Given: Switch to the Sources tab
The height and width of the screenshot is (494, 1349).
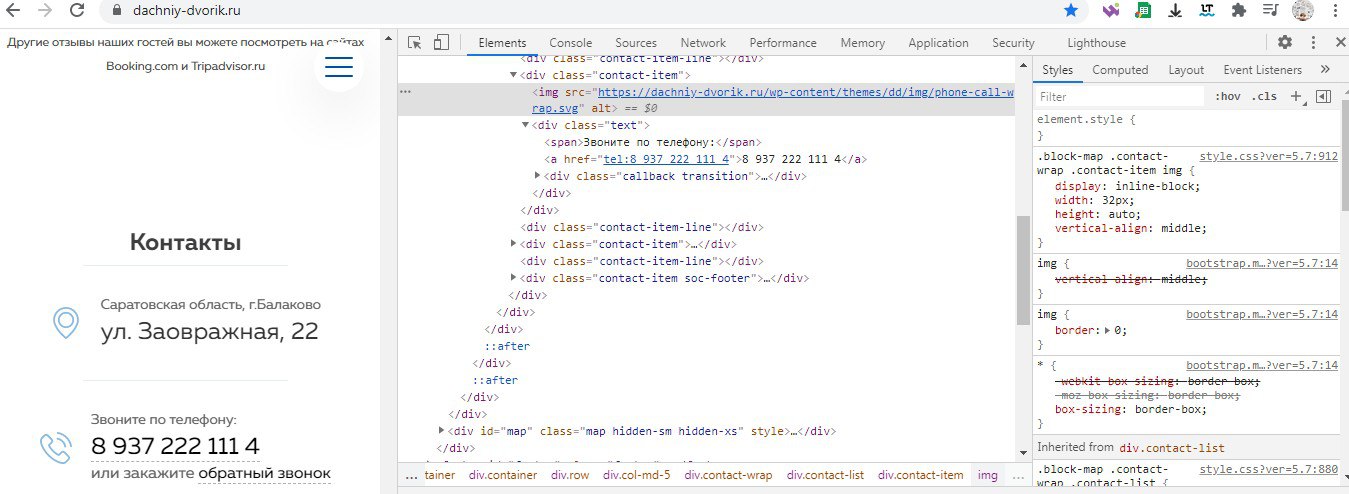Looking at the screenshot, I should (636, 43).
